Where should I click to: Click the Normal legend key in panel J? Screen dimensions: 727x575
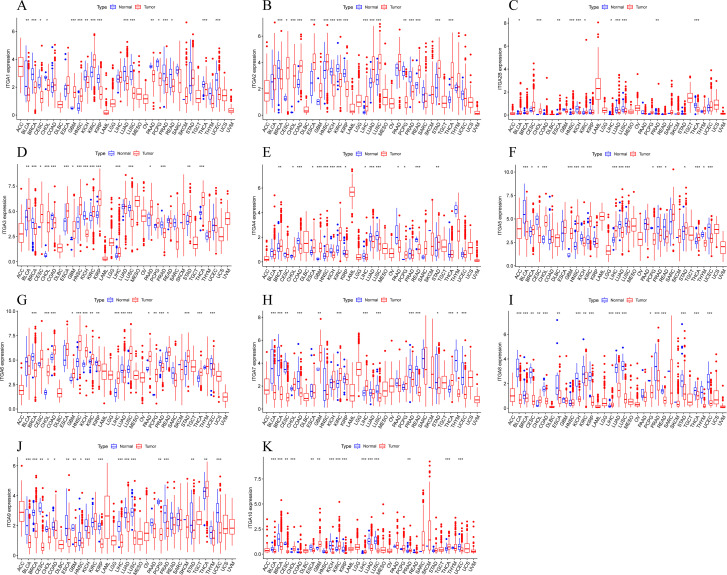(x=114, y=446)
